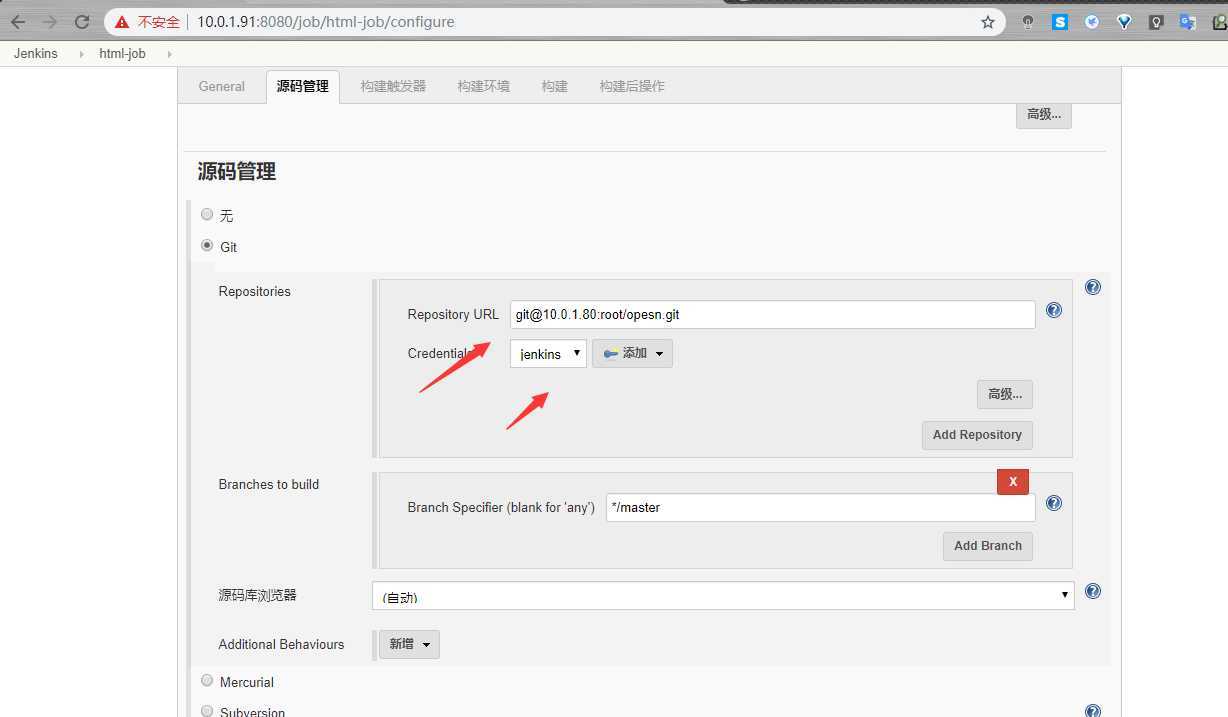Image resolution: width=1228 pixels, height=717 pixels.
Task: Open help for Branch Specifier field
Action: [1054, 503]
